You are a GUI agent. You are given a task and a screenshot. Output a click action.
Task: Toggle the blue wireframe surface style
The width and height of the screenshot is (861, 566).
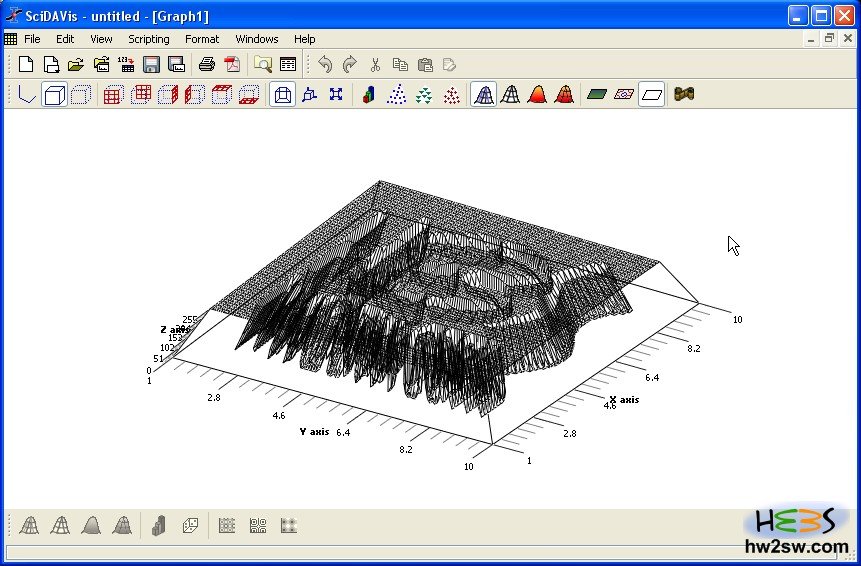point(483,95)
